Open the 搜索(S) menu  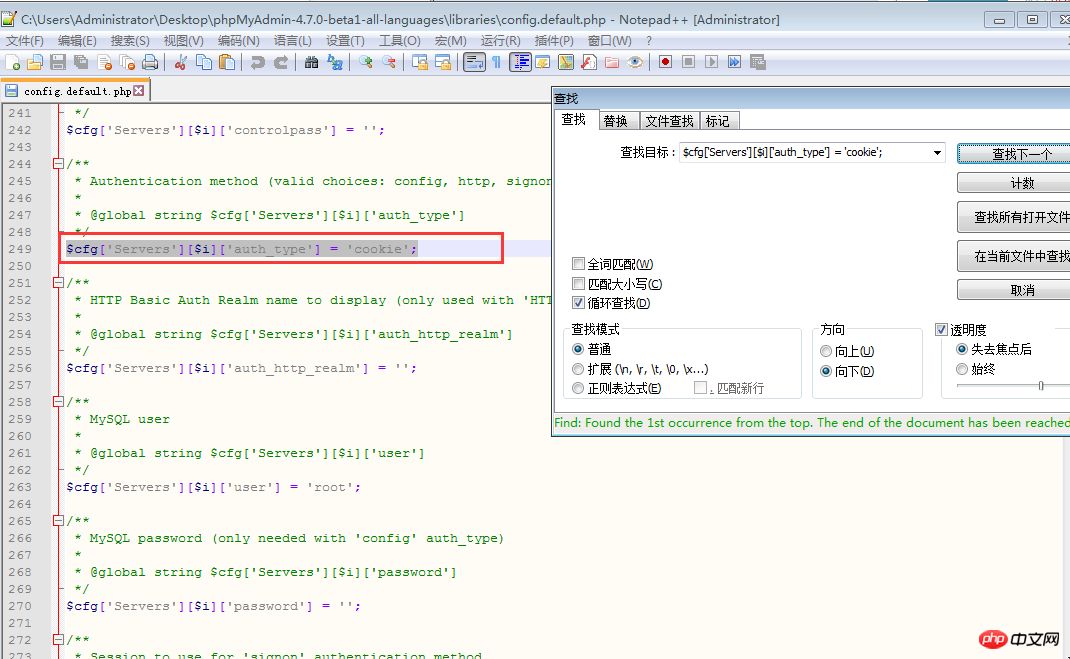pos(130,41)
